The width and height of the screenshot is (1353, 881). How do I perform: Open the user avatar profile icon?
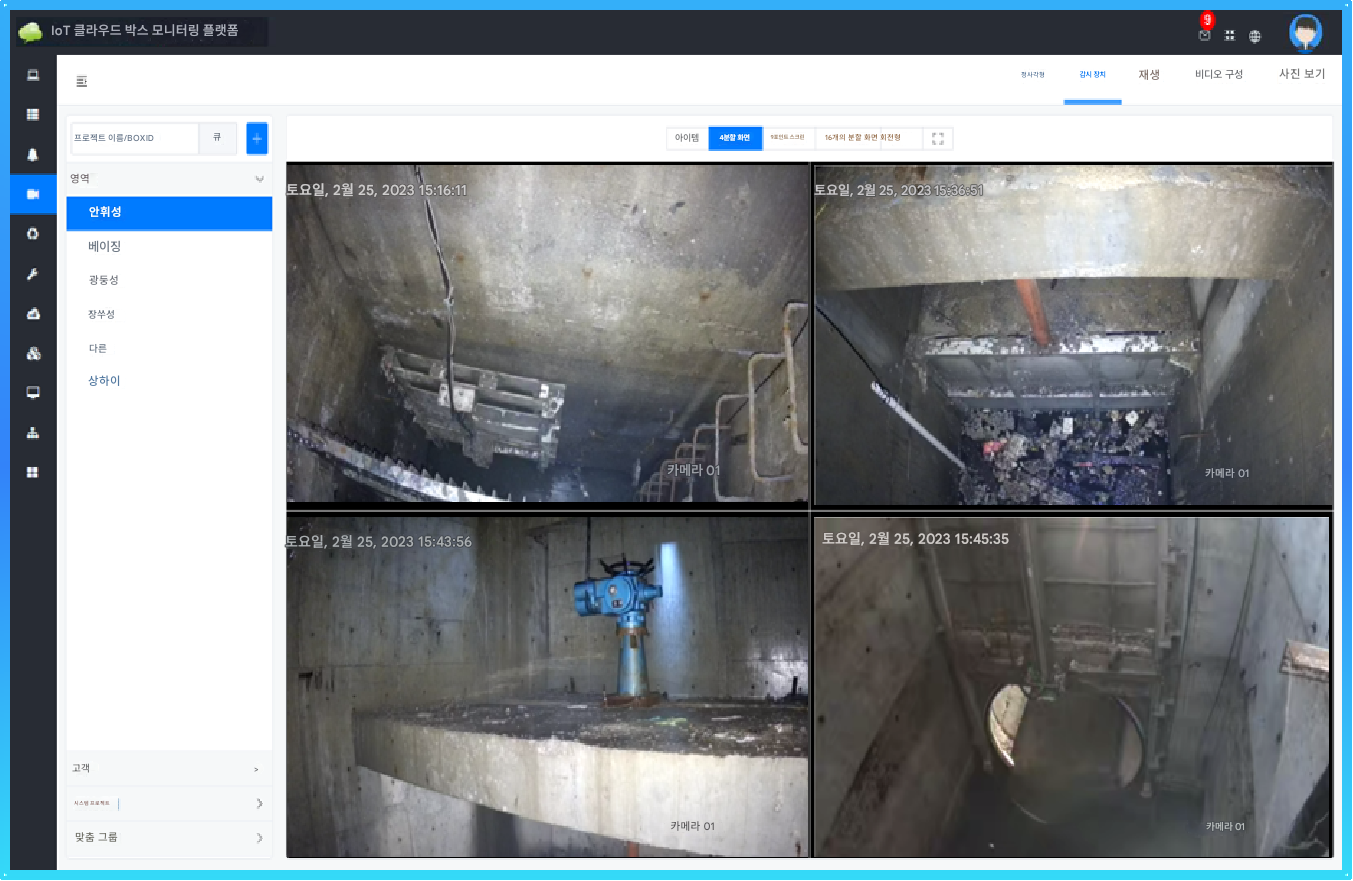[x=1305, y=33]
